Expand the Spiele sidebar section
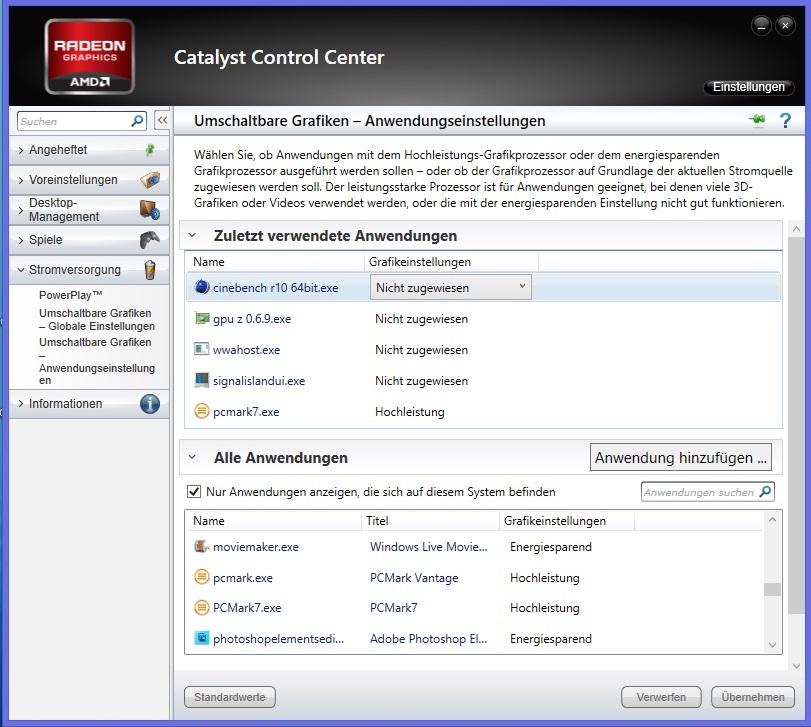811x727 pixels. pos(21,240)
